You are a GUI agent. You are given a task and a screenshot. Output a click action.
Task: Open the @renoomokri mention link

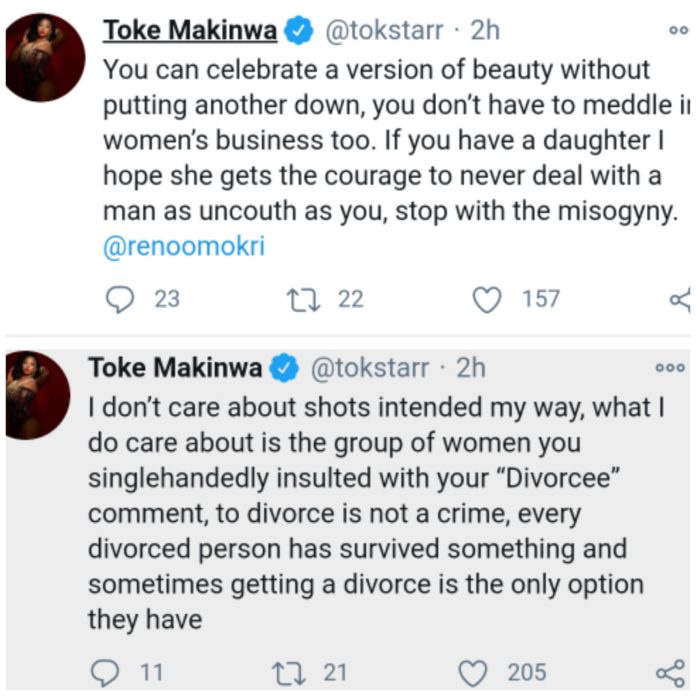[x=184, y=246]
